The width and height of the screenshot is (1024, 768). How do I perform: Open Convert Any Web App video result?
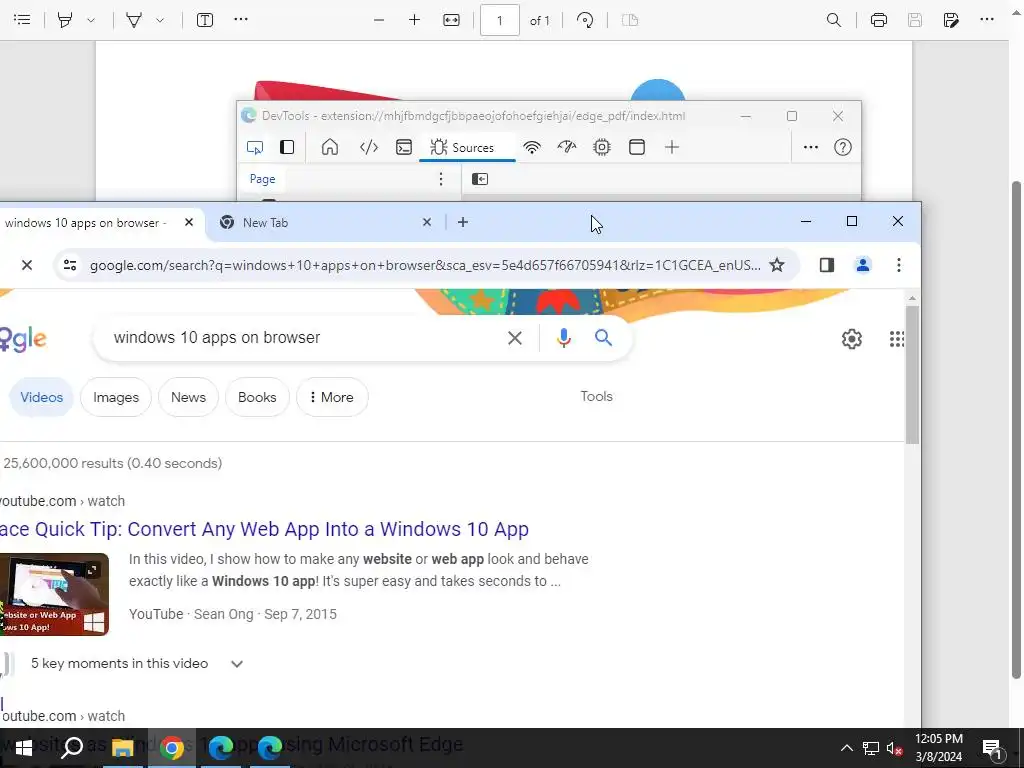click(x=264, y=529)
